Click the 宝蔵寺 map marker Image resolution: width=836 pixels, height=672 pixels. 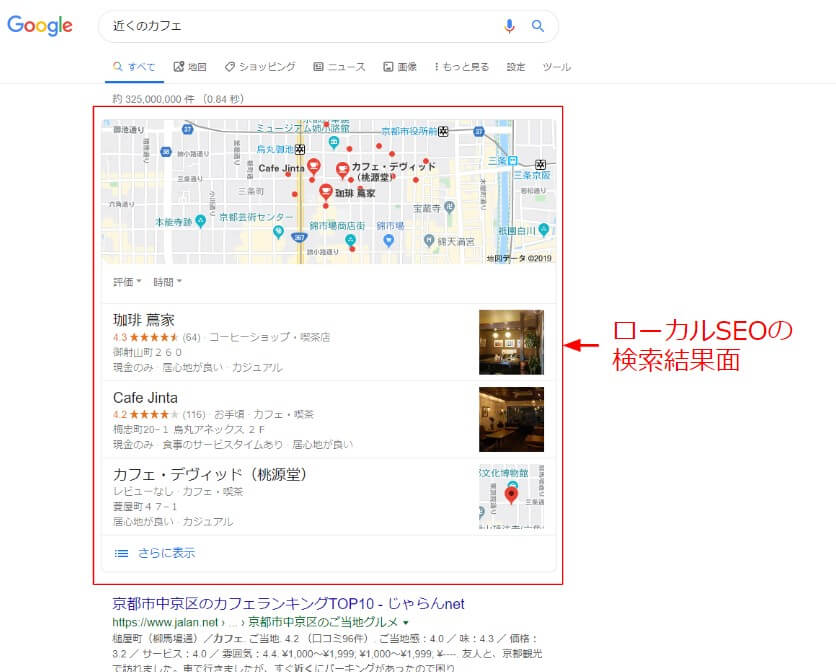coord(449,207)
